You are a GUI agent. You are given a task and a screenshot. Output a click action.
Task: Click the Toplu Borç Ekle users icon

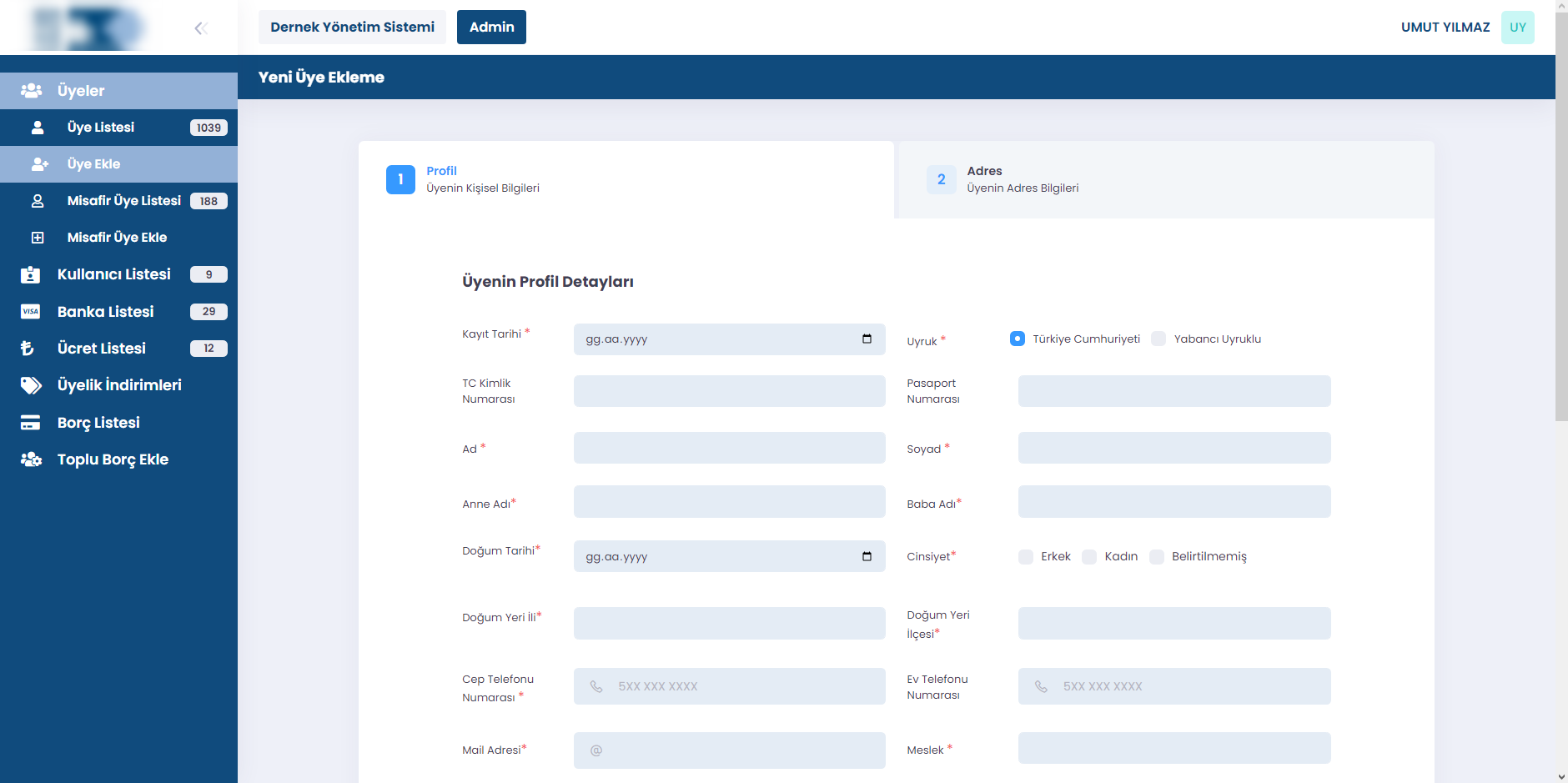pos(31,459)
